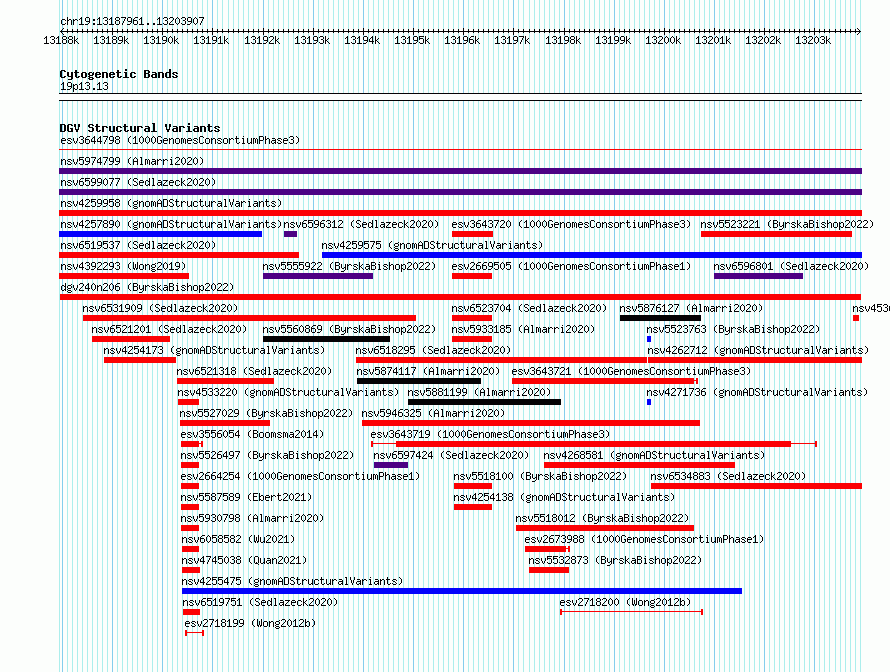
Task: Click nsv5555922 ByrskaBishop2022 label
Action: point(349,266)
